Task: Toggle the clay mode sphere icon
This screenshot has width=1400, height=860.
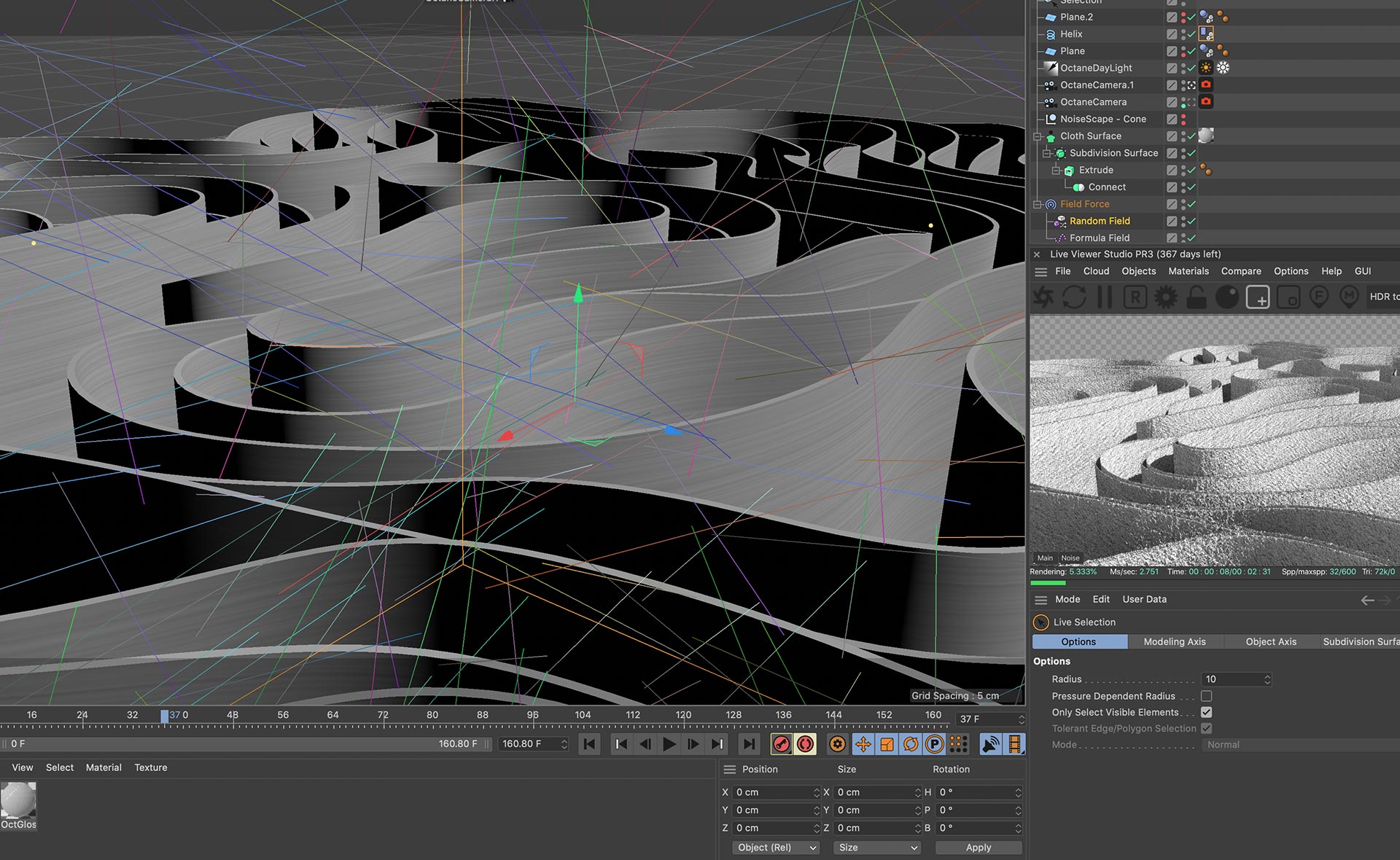Action: [x=1226, y=297]
